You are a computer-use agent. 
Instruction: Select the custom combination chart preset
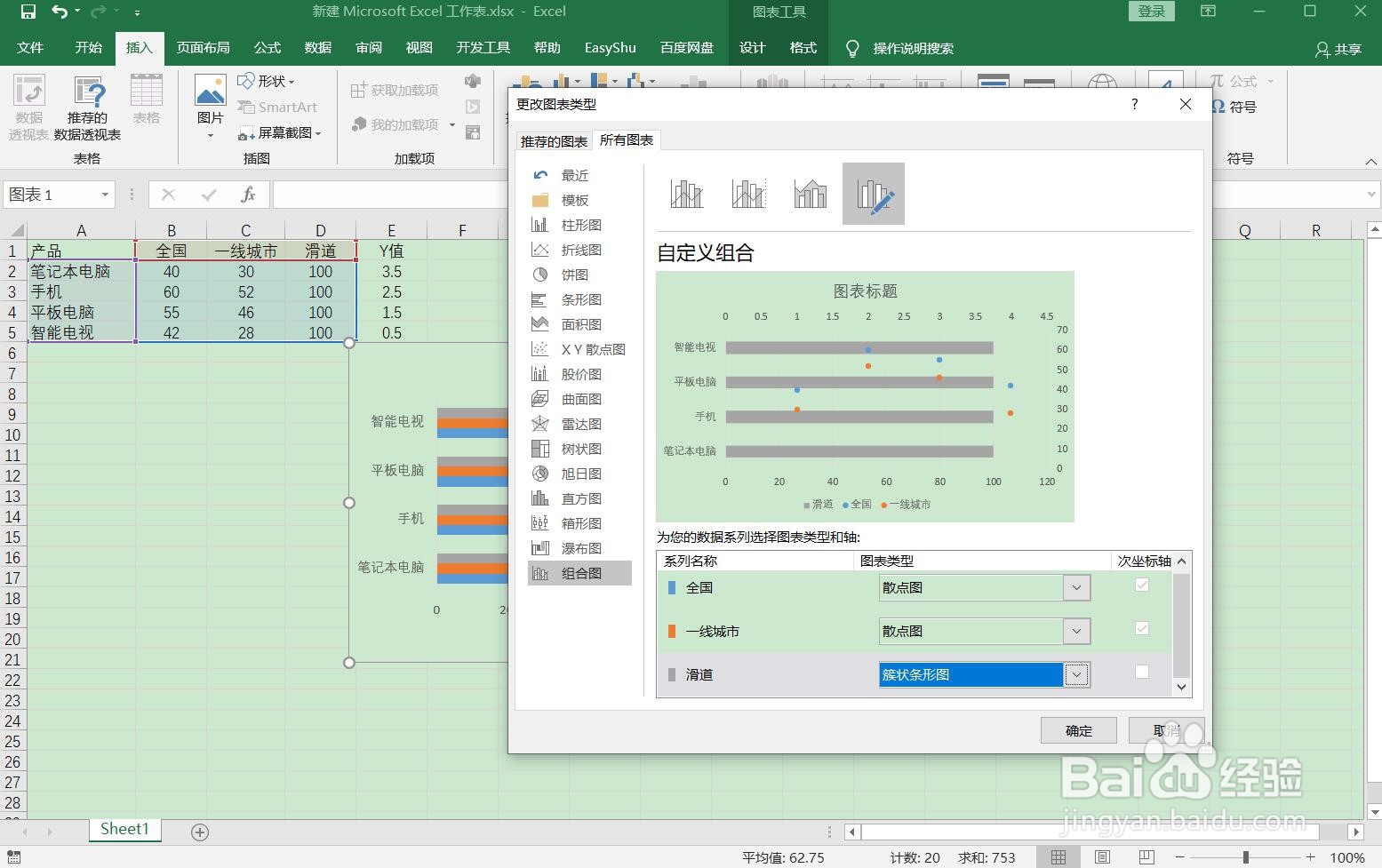[x=872, y=193]
